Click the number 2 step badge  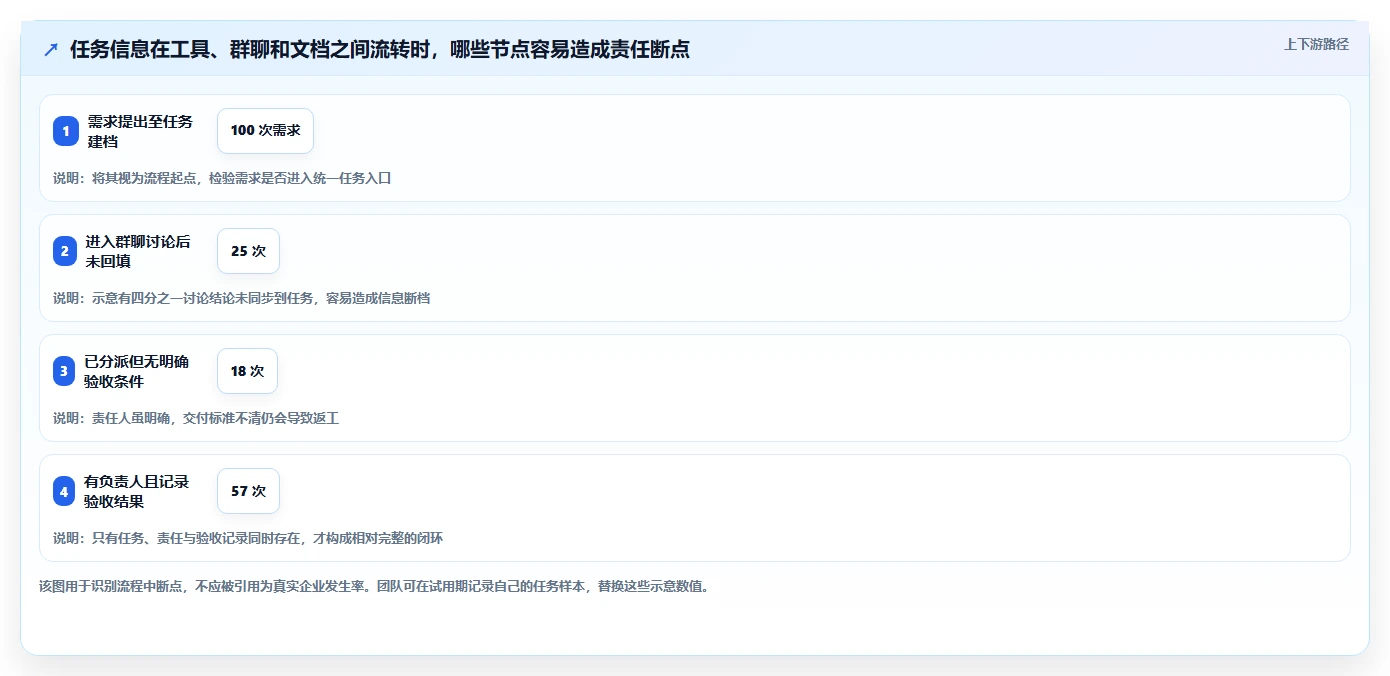tap(65, 251)
